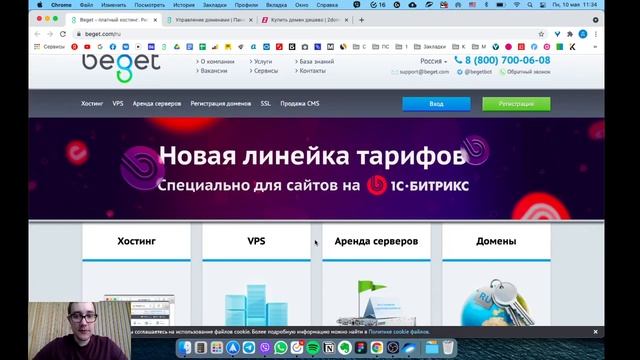Open the 'ПС' bookmarks folder
This screenshot has width=640, height=360.
coord(380,47)
